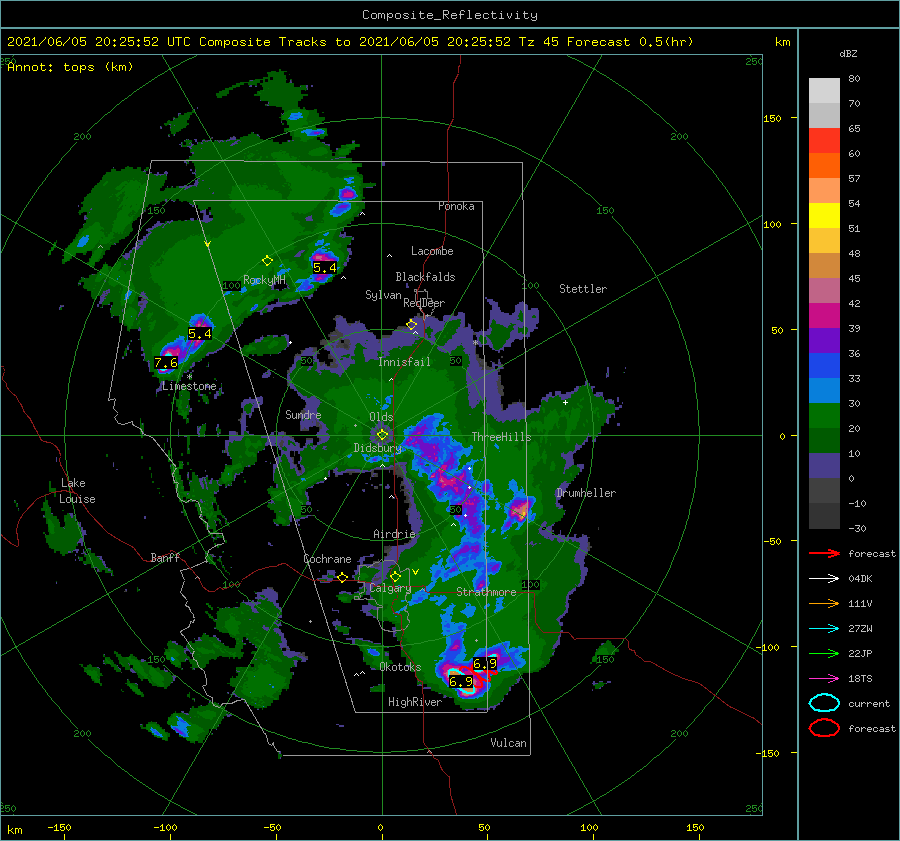Click the 30 dBZ light blue swatch
This screenshot has width=900, height=841.
[x=824, y=390]
